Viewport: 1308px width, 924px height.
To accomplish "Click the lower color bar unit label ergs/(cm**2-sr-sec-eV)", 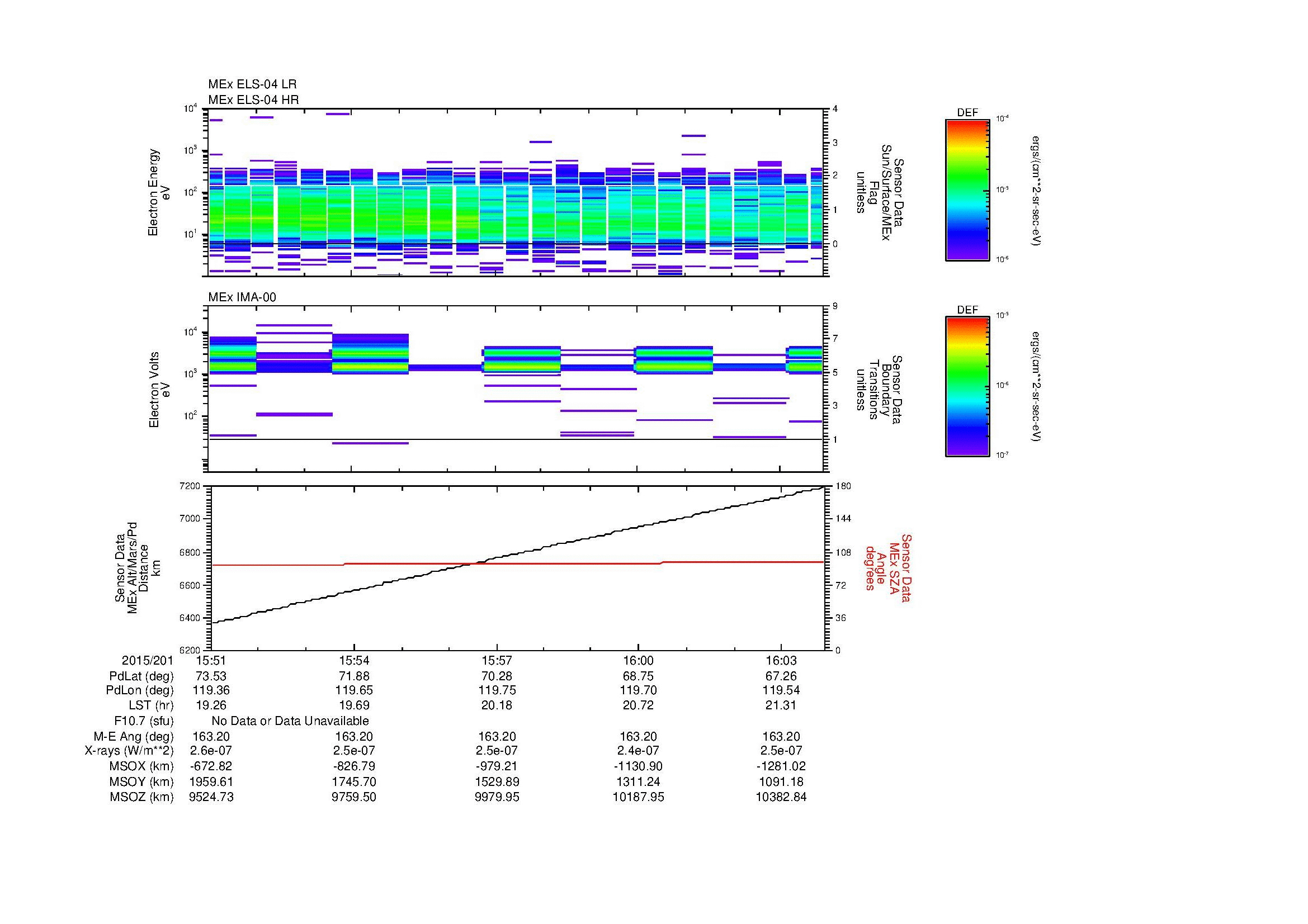I will pyautogui.click(x=1036, y=387).
